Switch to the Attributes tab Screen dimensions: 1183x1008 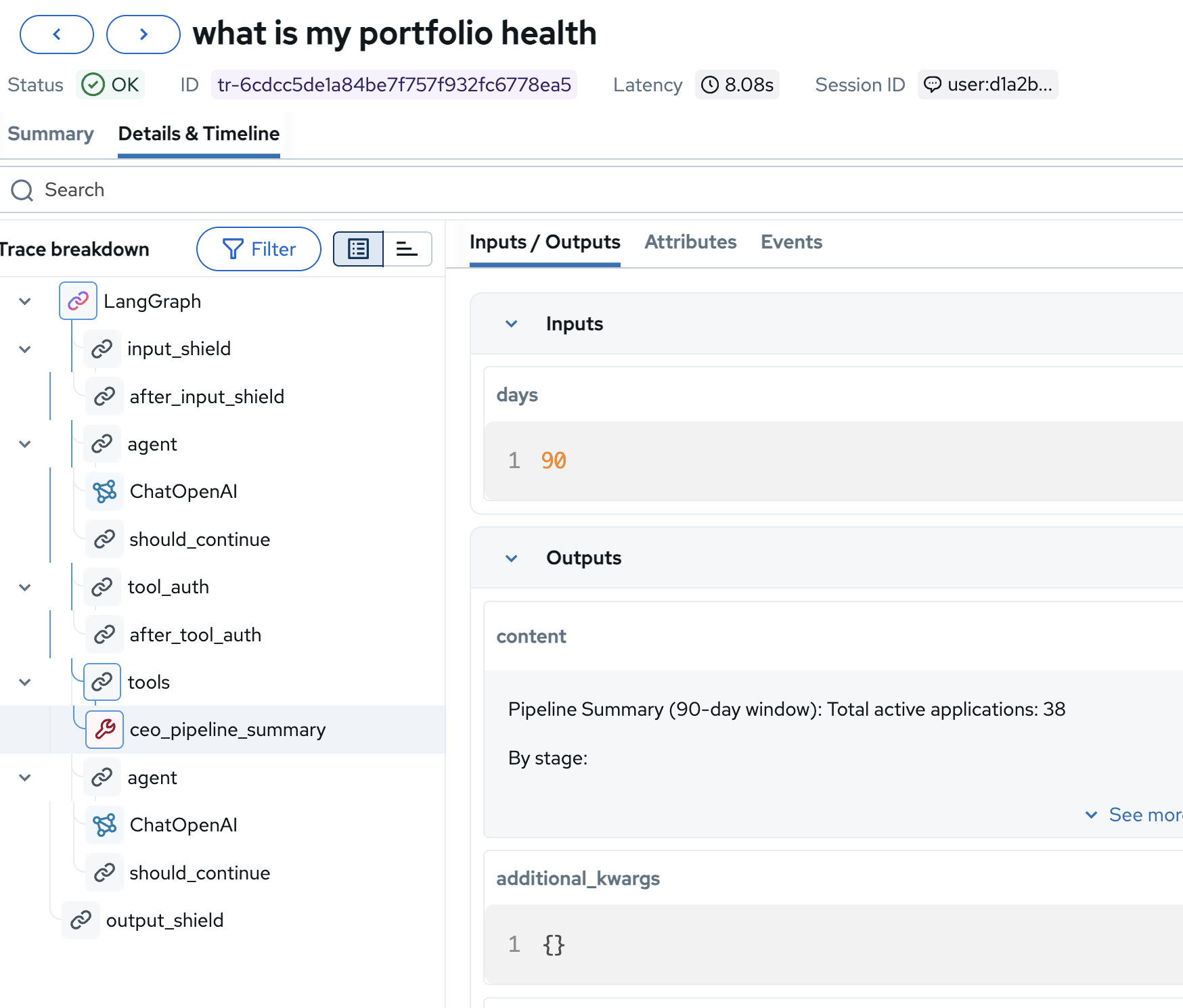click(x=690, y=242)
